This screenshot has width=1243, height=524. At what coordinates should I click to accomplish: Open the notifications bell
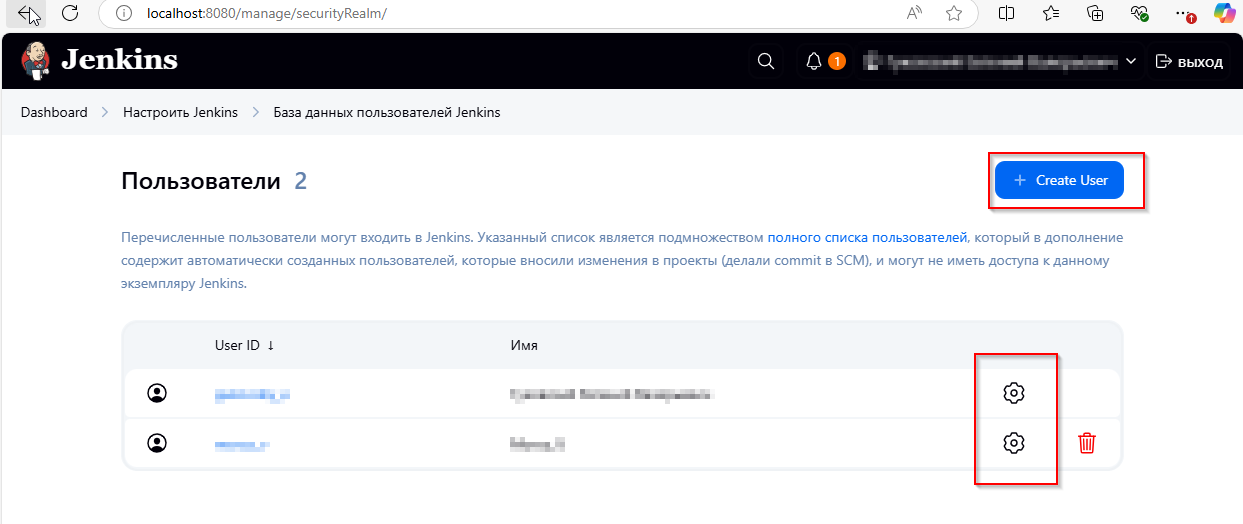(x=814, y=62)
